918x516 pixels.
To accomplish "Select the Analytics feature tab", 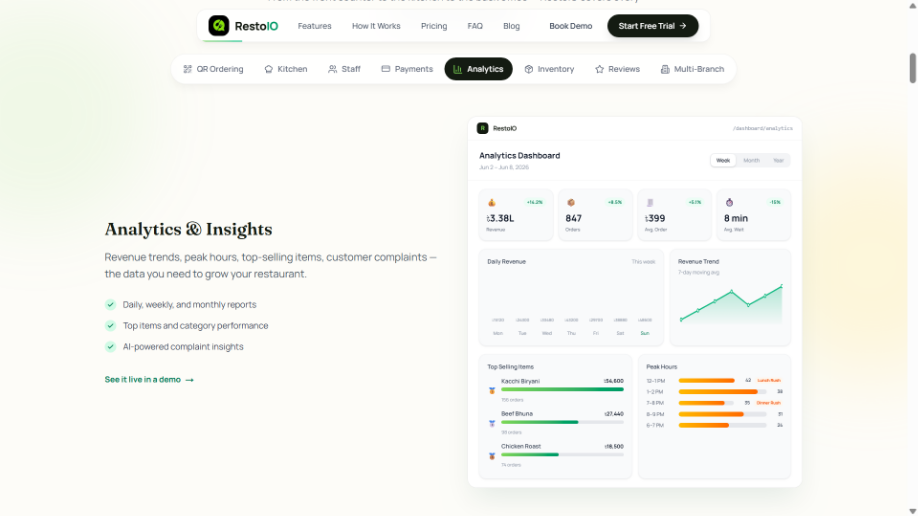I will click(x=478, y=69).
